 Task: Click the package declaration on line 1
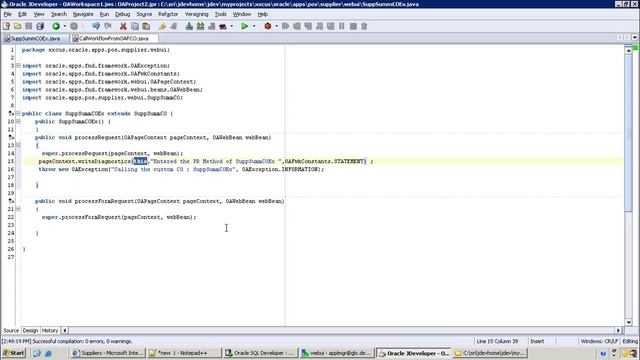point(96,50)
